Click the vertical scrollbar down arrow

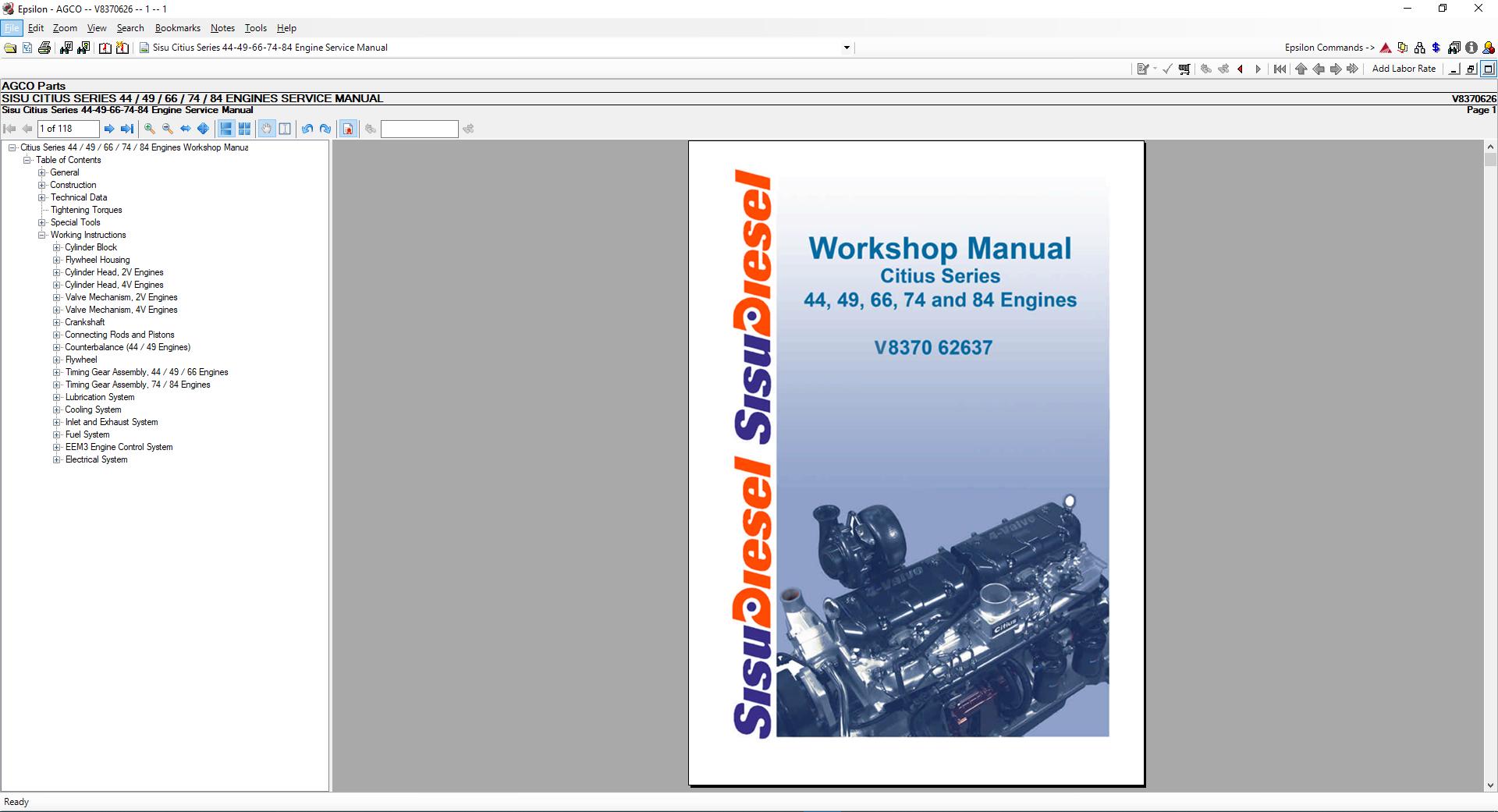(1490, 785)
